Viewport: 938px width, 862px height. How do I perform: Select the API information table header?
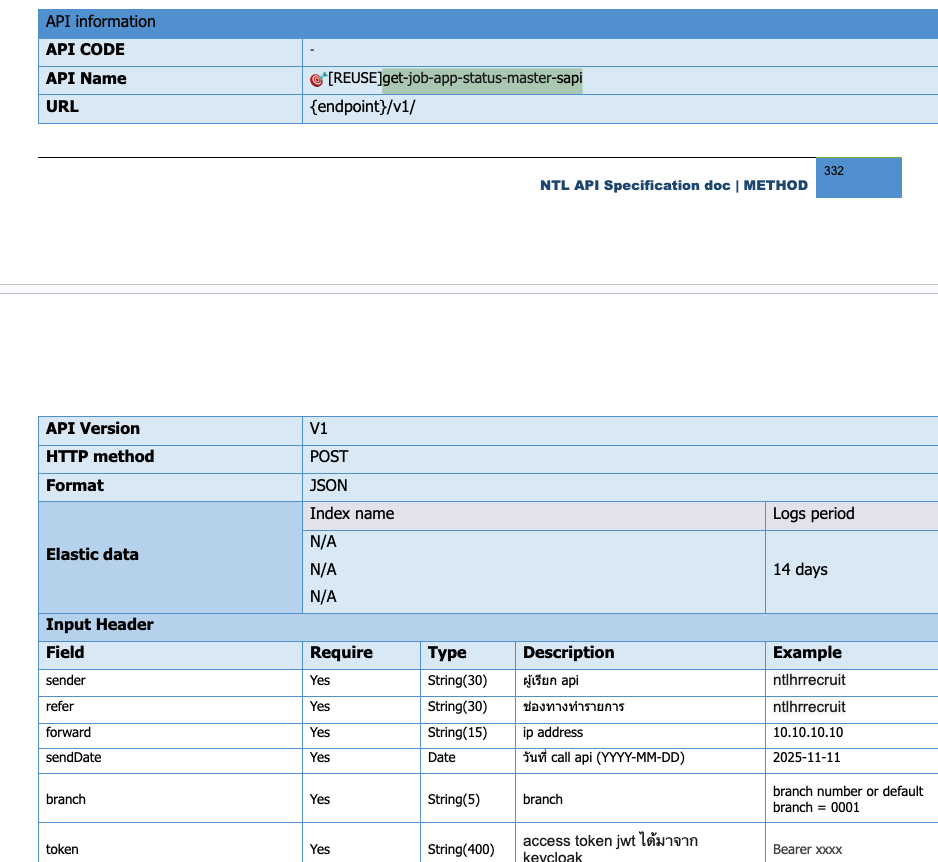click(101, 21)
